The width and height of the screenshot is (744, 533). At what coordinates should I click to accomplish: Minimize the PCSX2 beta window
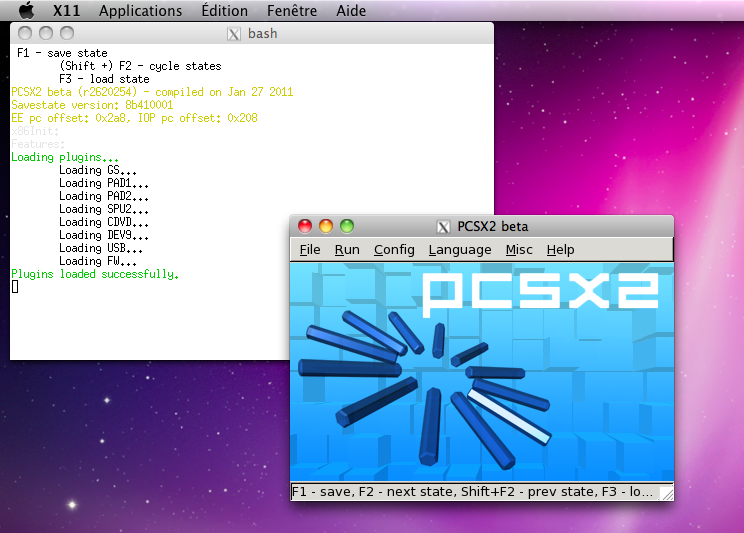pos(326,226)
